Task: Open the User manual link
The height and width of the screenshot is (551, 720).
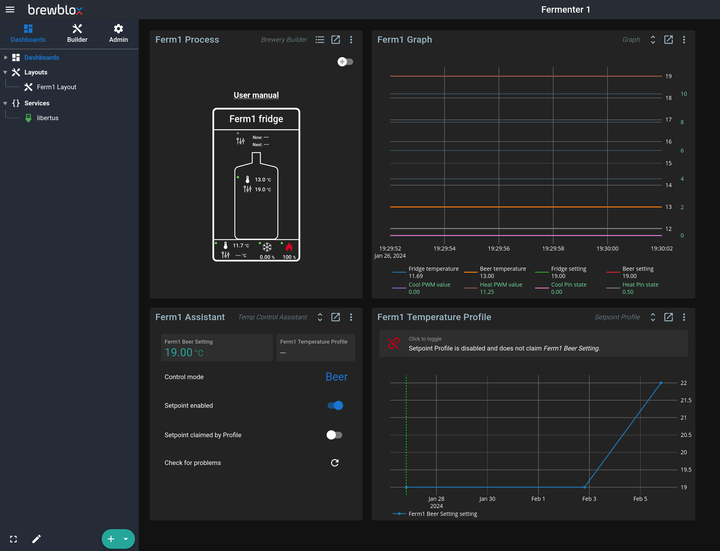Action: coord(256,95)
